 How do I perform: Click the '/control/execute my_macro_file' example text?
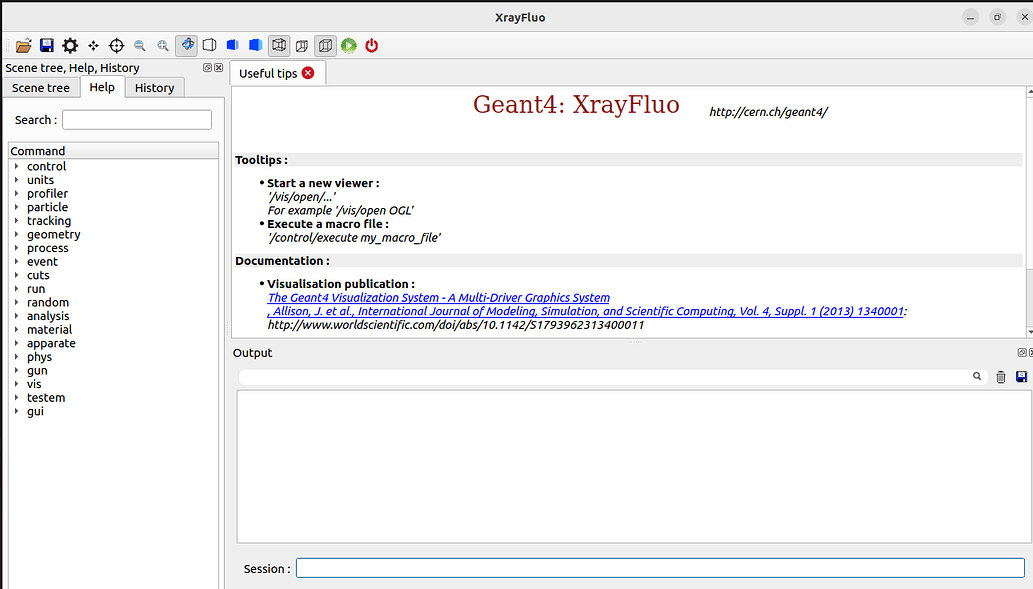[x=354, y=238]
